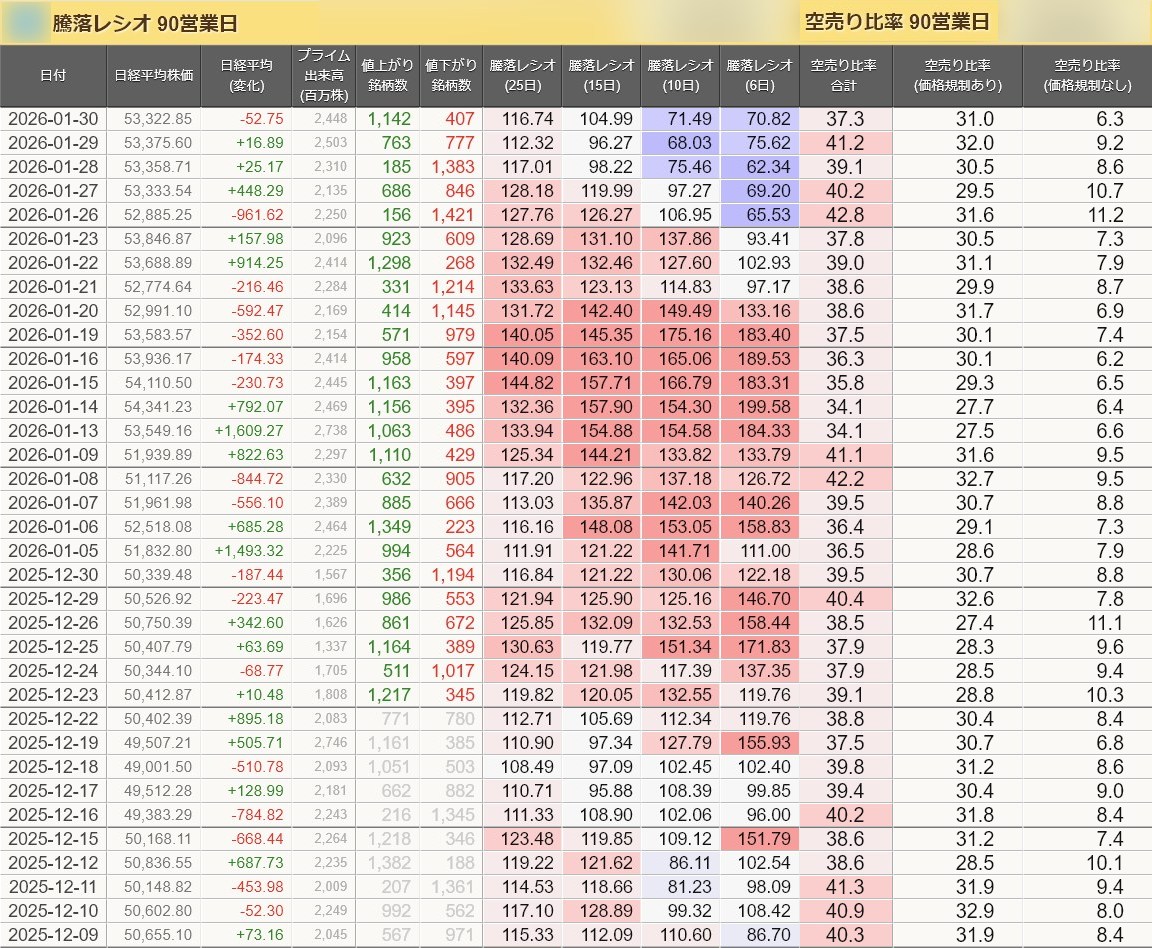
Task: Select the 日経平均株価 column header
Action: 153,75
